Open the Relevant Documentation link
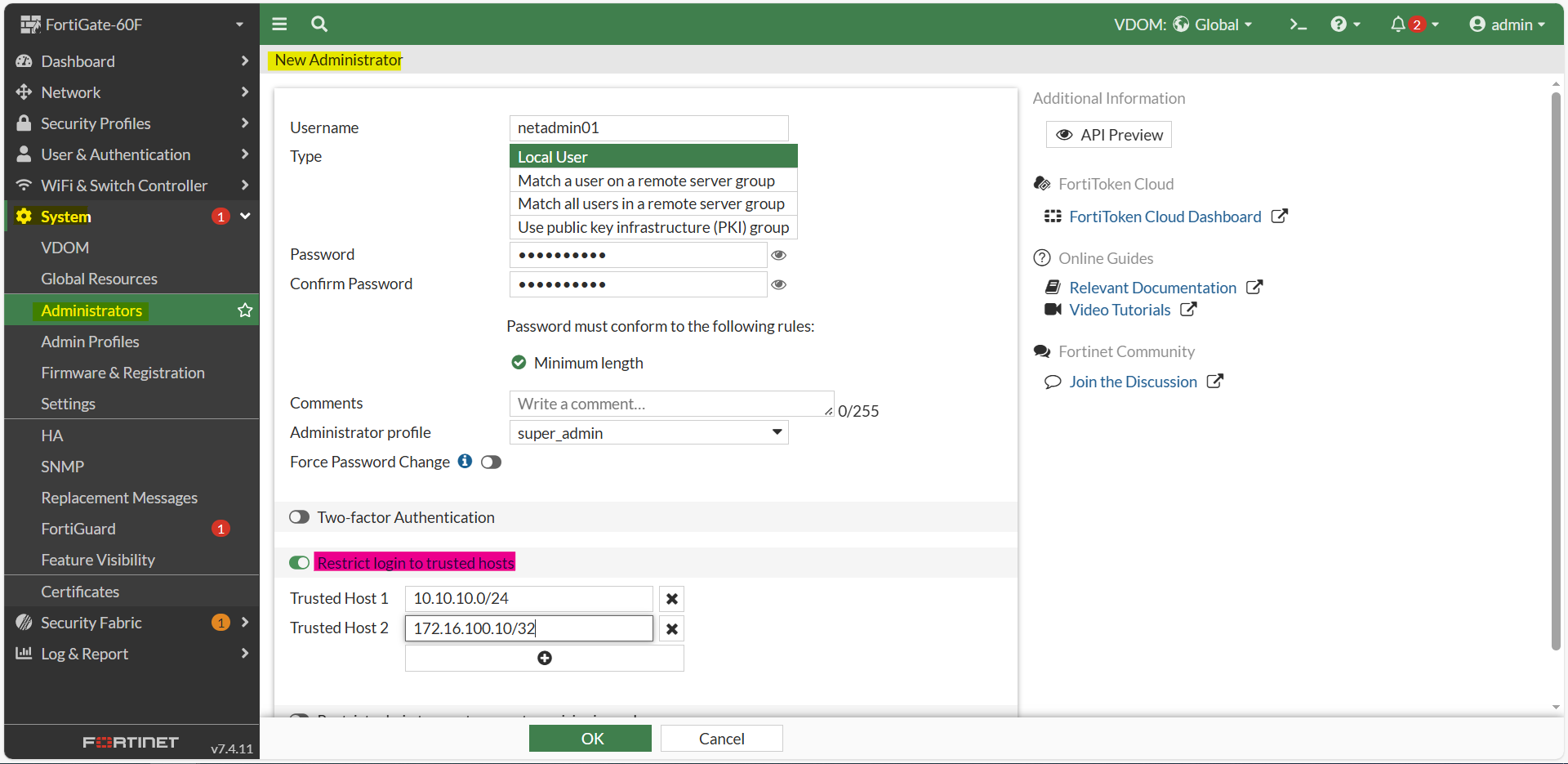Image resolution: width=1568 pixels, height=764 pixels. point(1153,288)
